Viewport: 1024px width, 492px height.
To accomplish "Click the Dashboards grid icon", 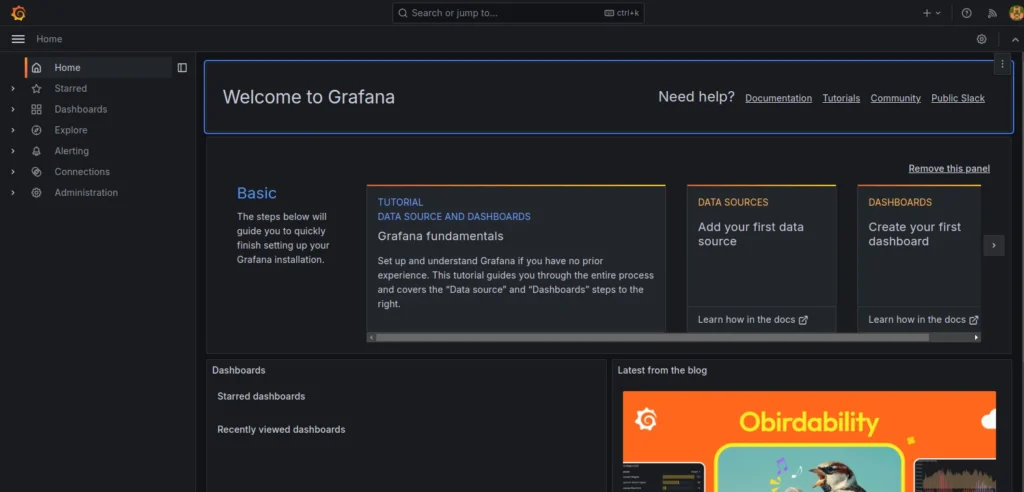I will click(37, 109).
